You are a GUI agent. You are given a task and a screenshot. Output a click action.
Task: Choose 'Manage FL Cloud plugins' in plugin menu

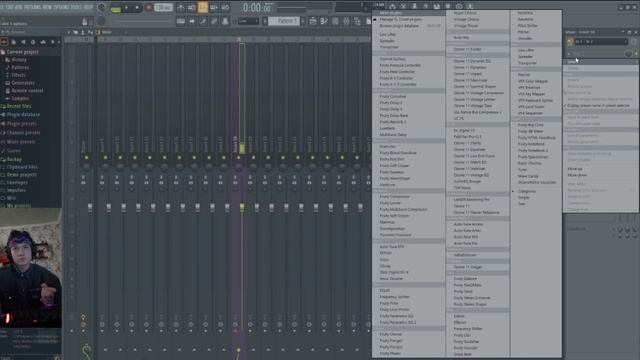pos(400,20)
